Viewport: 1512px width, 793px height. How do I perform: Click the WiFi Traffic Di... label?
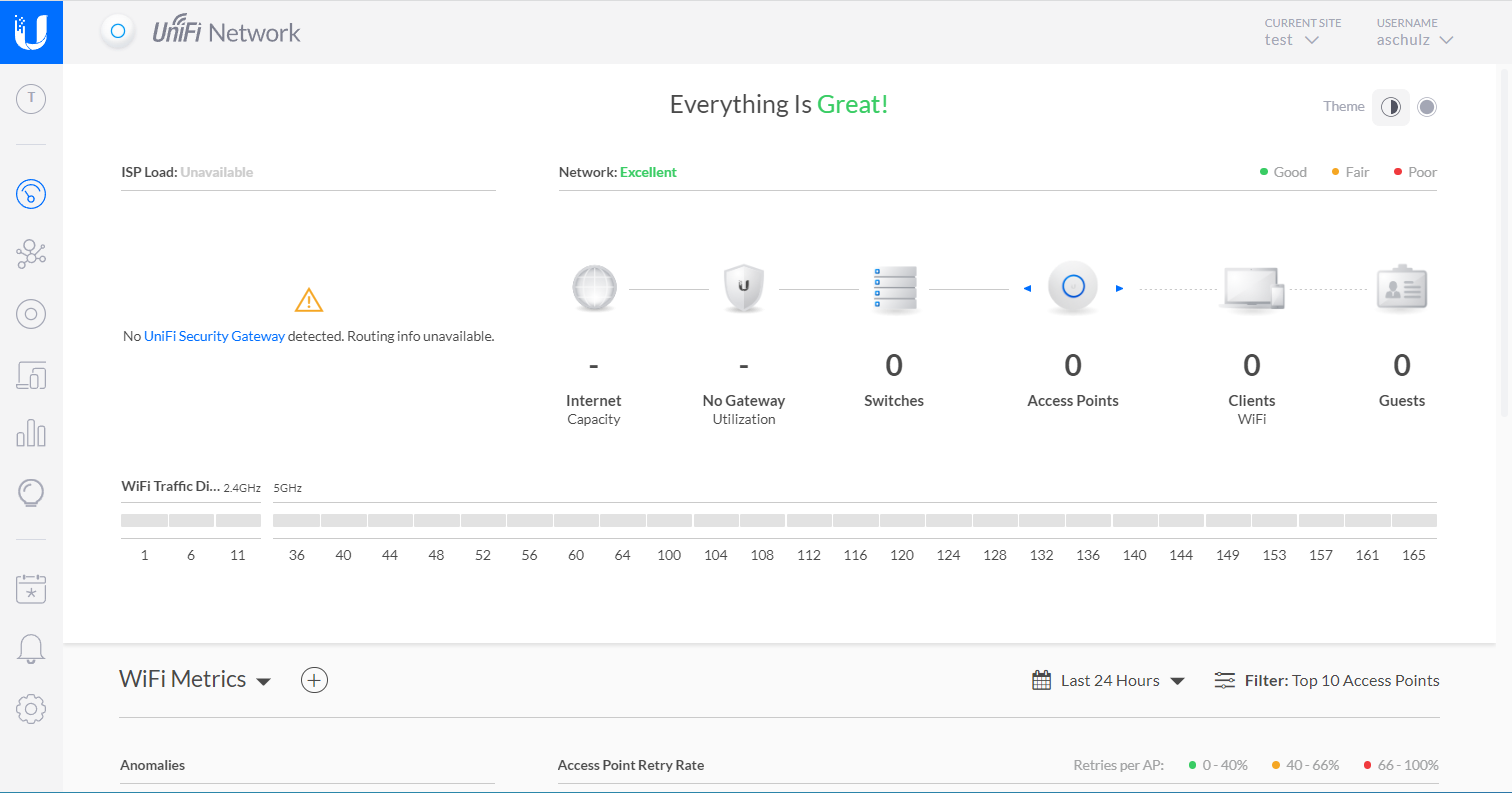coord(170,487)
